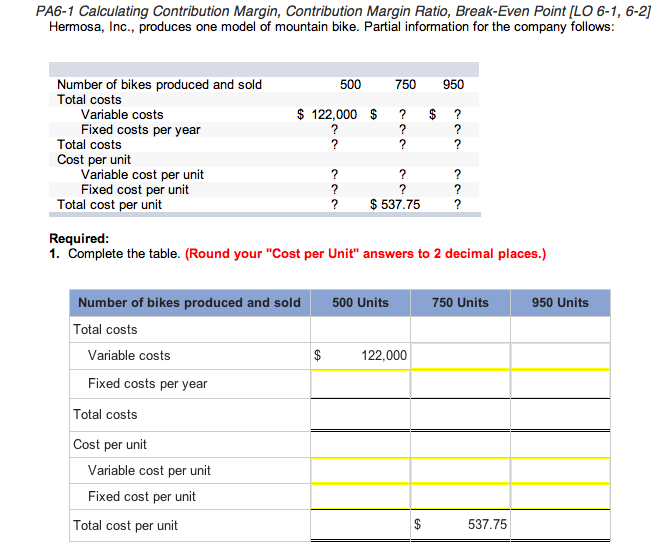
Task: Click Total cost per unit 500 Units cell
Action: (361, 525)
